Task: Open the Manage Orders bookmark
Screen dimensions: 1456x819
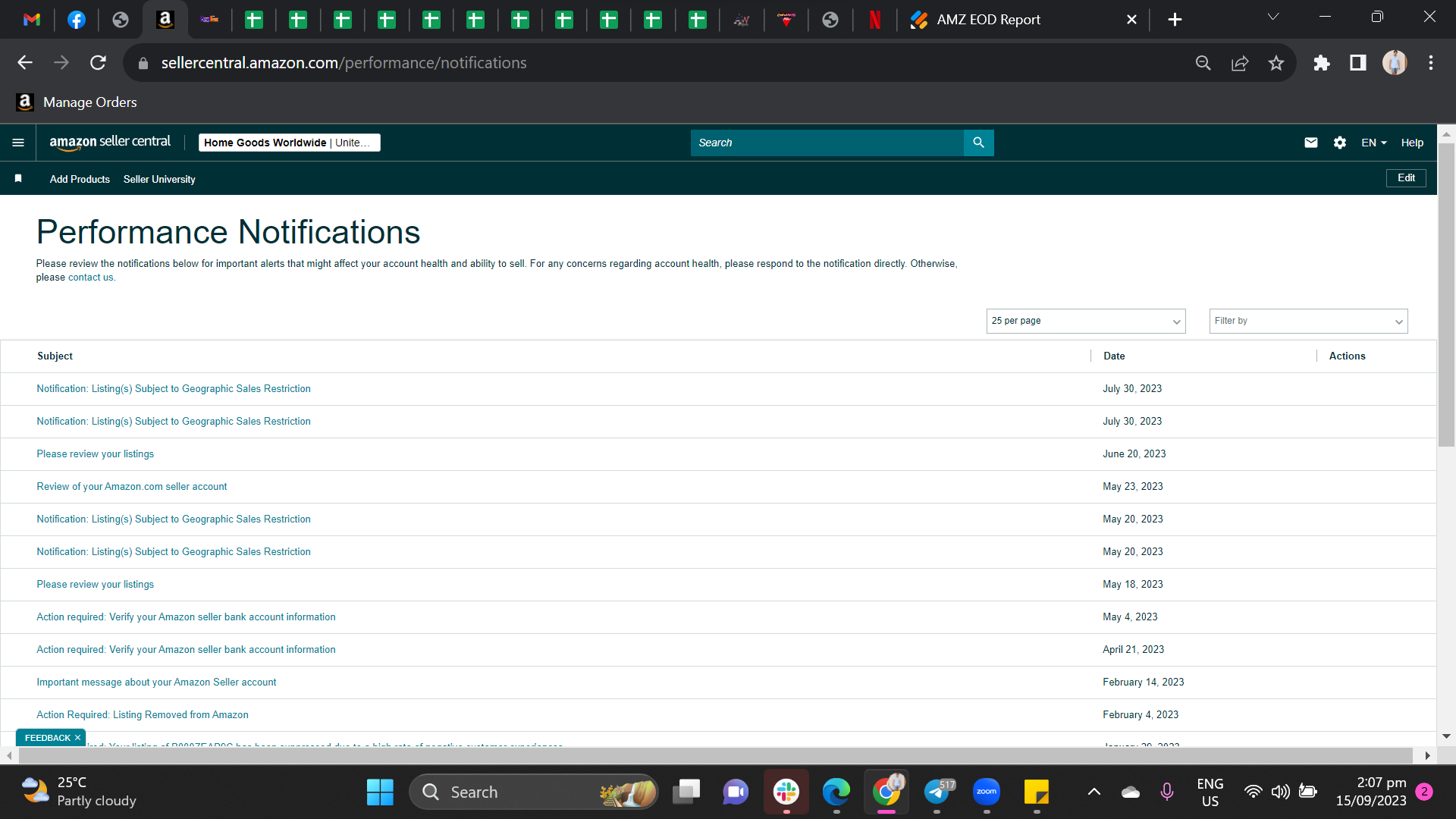Action: pos(77,102)
